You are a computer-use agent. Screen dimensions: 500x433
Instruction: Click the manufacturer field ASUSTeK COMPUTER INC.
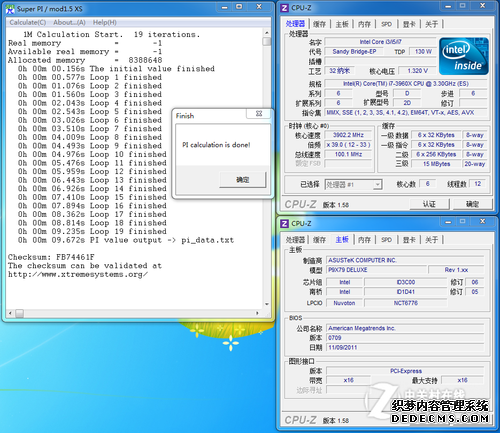pos(405,260)
